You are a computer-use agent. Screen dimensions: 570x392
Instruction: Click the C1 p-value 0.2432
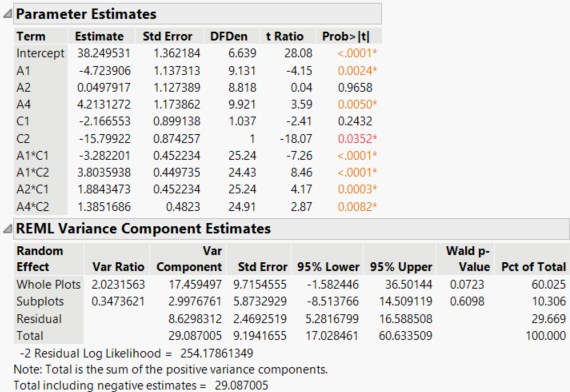(355, 121)
